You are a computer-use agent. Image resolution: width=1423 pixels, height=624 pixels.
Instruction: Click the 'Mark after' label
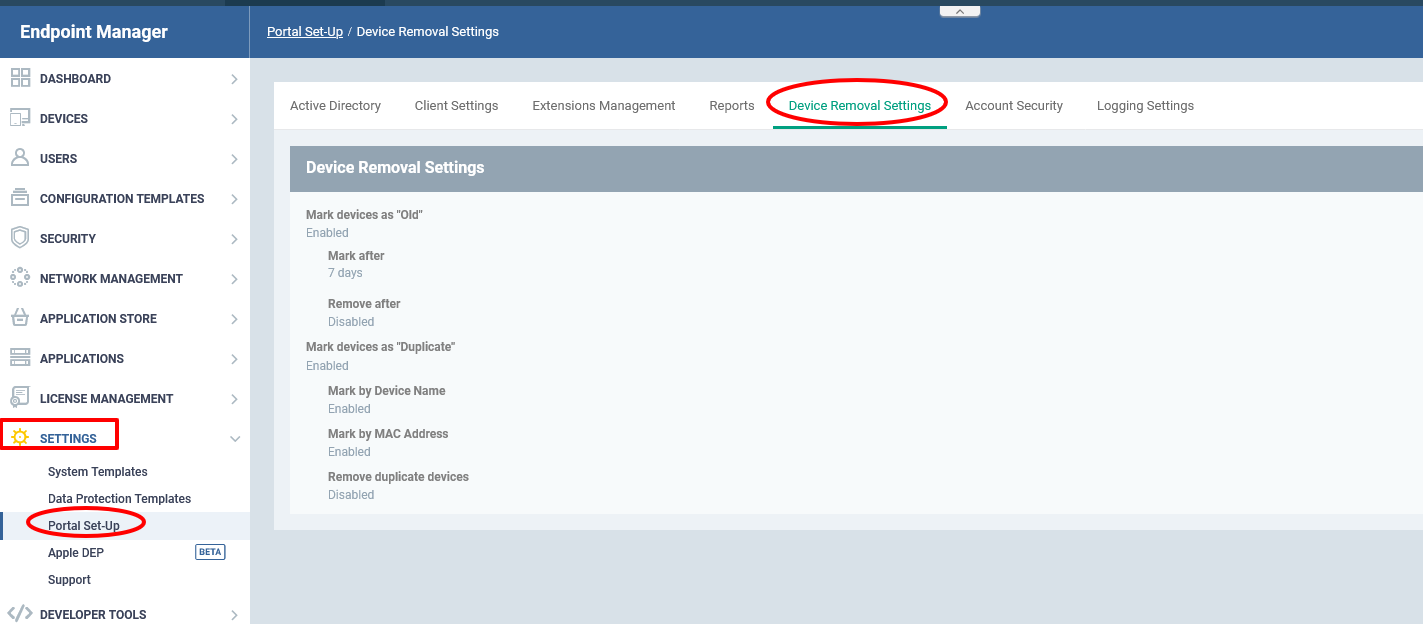(356, 256)
